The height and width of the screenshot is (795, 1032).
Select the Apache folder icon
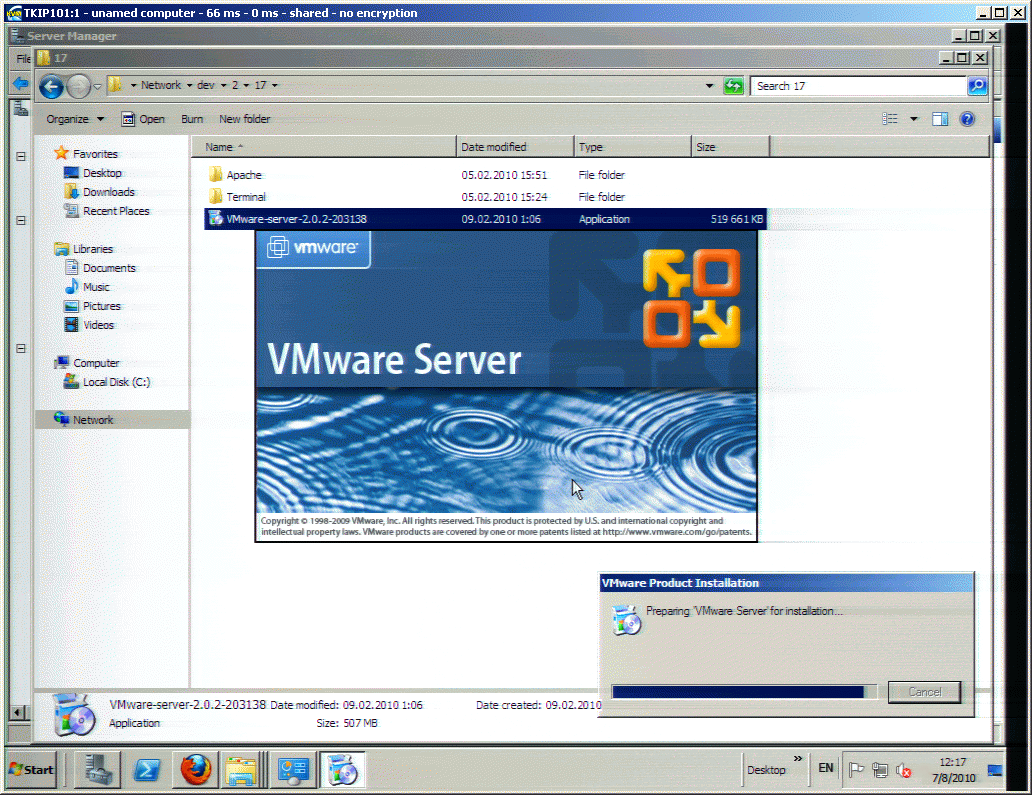[216, 174]
